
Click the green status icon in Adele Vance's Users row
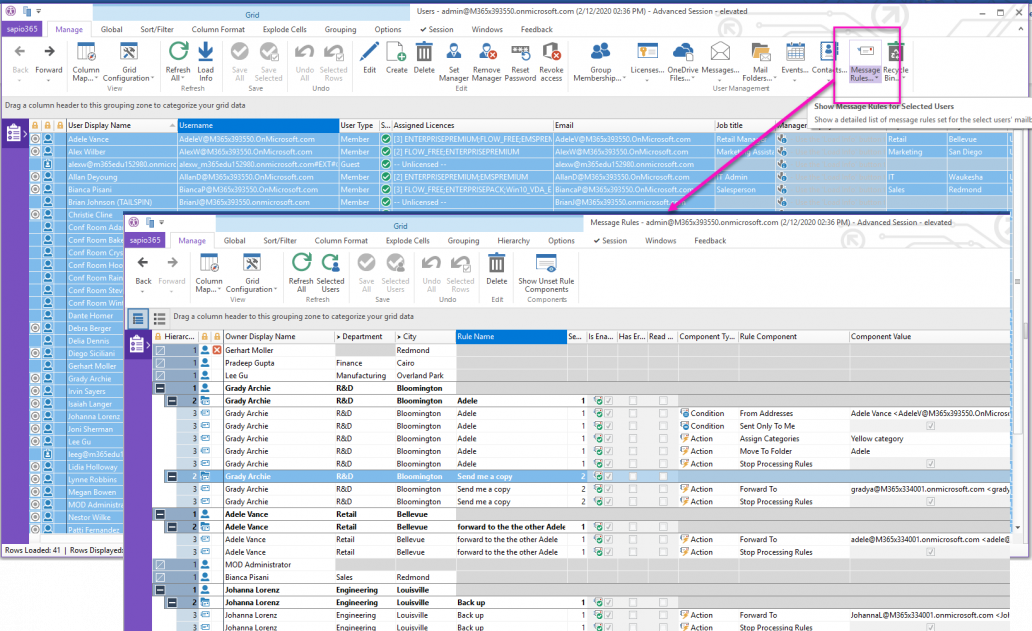(x=386, y=139)
